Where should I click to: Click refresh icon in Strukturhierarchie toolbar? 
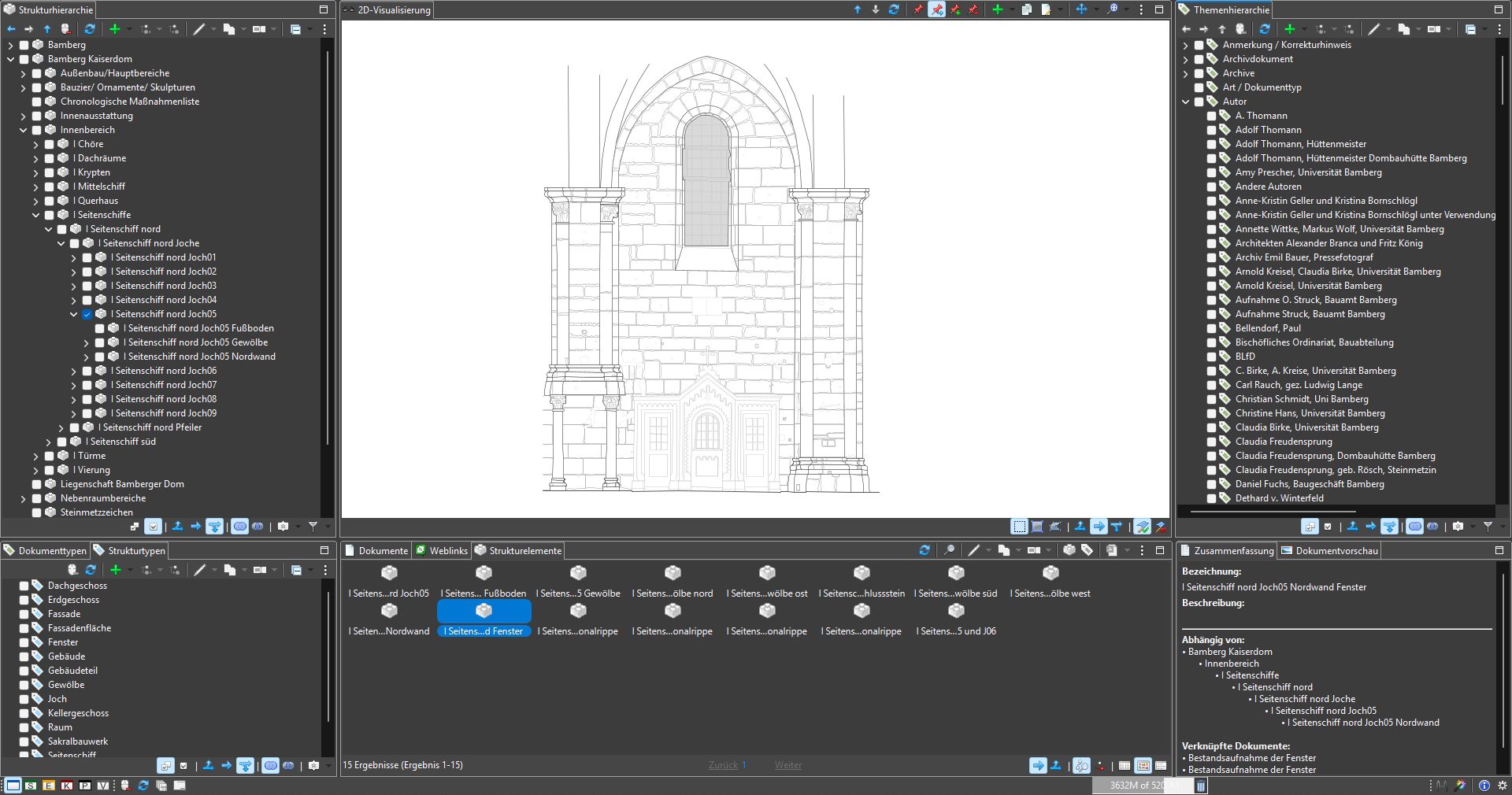[90, 29]
